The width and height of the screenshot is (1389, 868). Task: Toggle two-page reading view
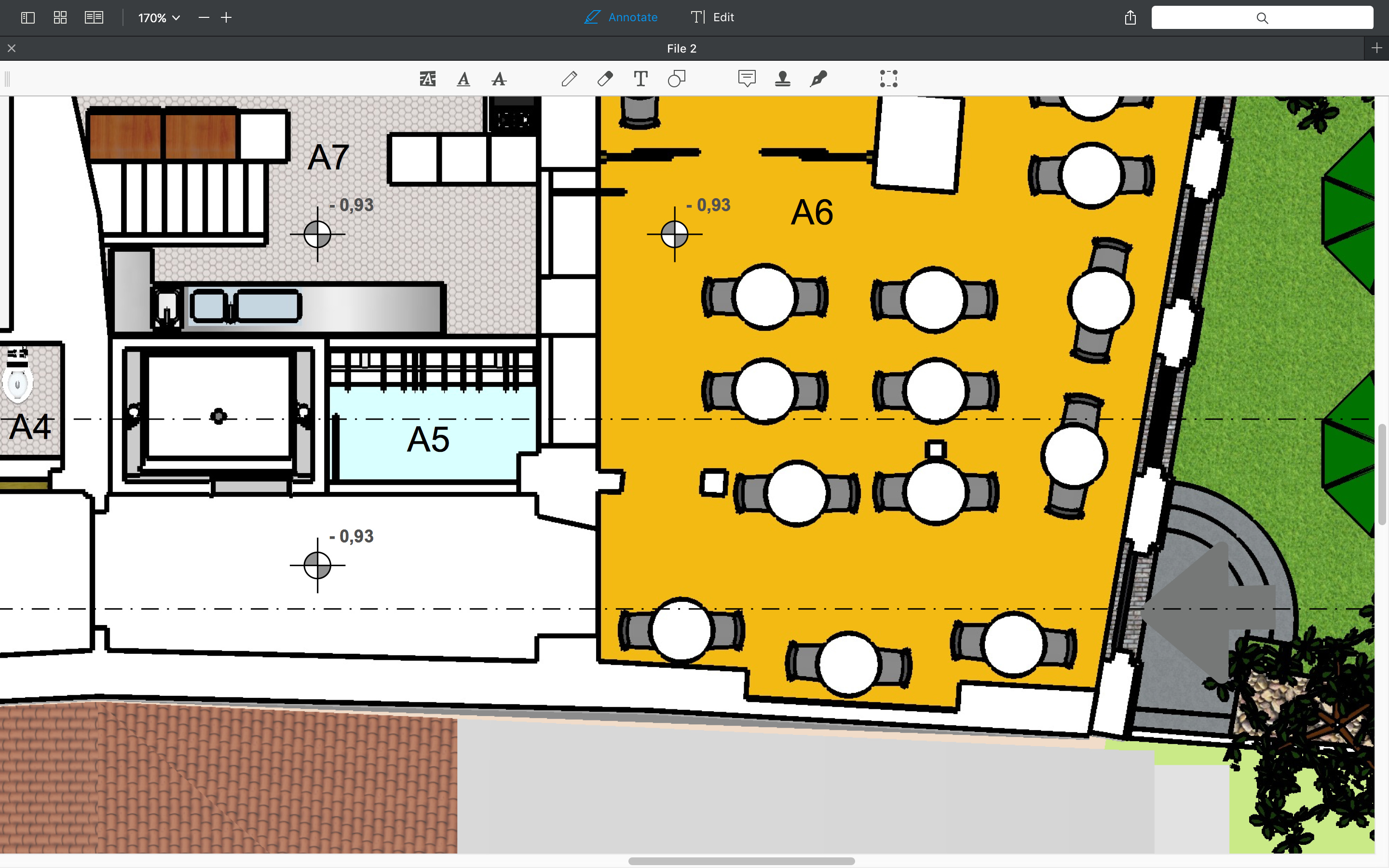click(94, 18)
